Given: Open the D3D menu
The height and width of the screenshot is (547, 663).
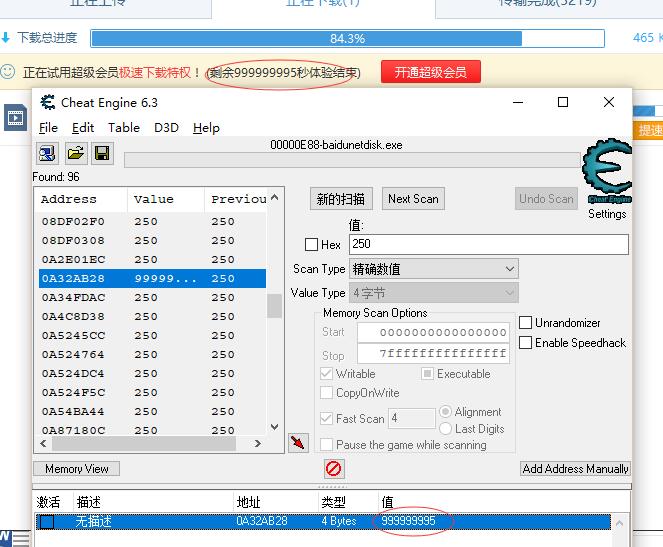Looking at the screenshot, I should tap(166, 128).
